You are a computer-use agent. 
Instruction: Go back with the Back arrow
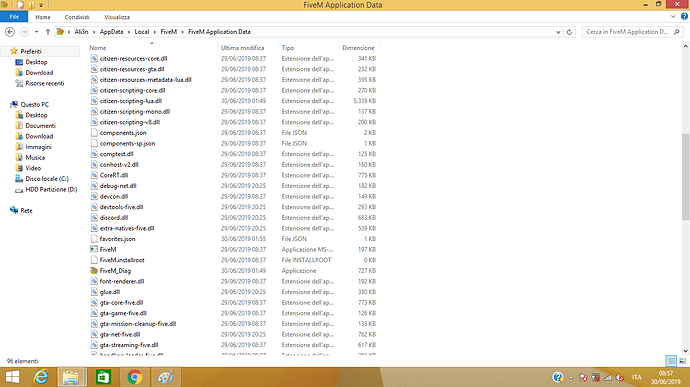[x=10, y=32]
